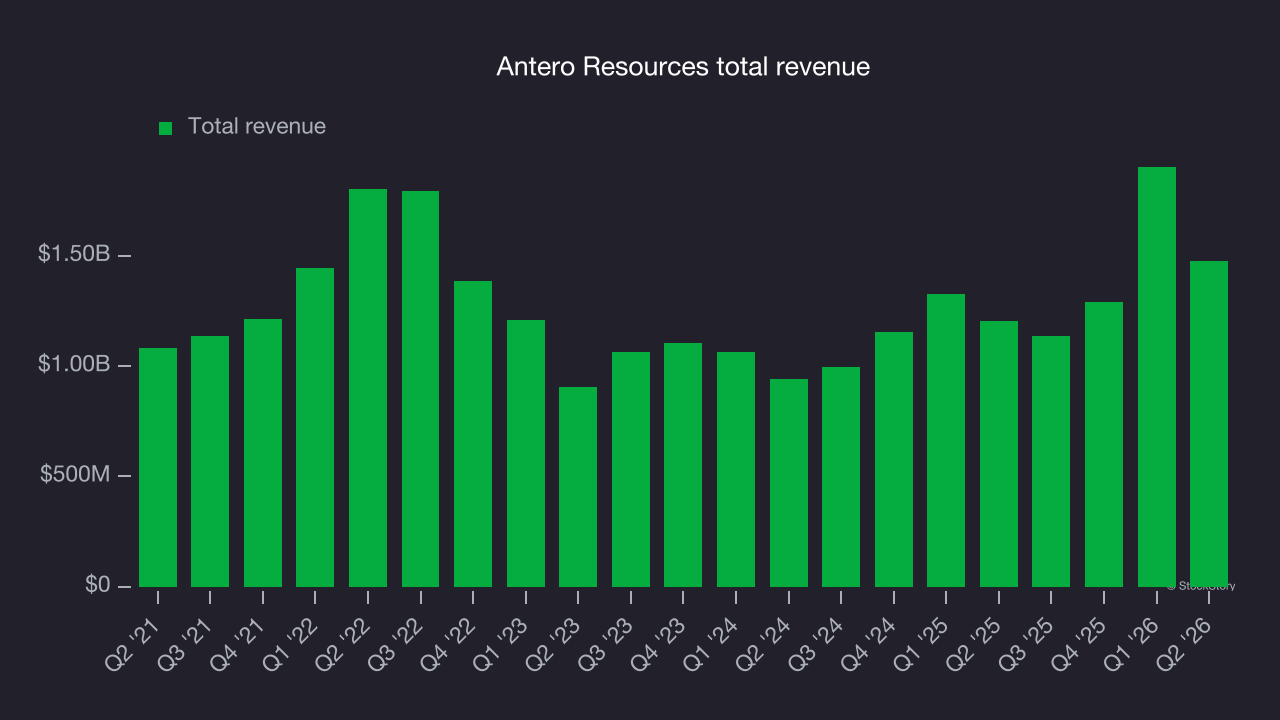Screen dimensions: 1280x720
Task: Click the Q1 '23 revenue bar
Action: (526, 453)
